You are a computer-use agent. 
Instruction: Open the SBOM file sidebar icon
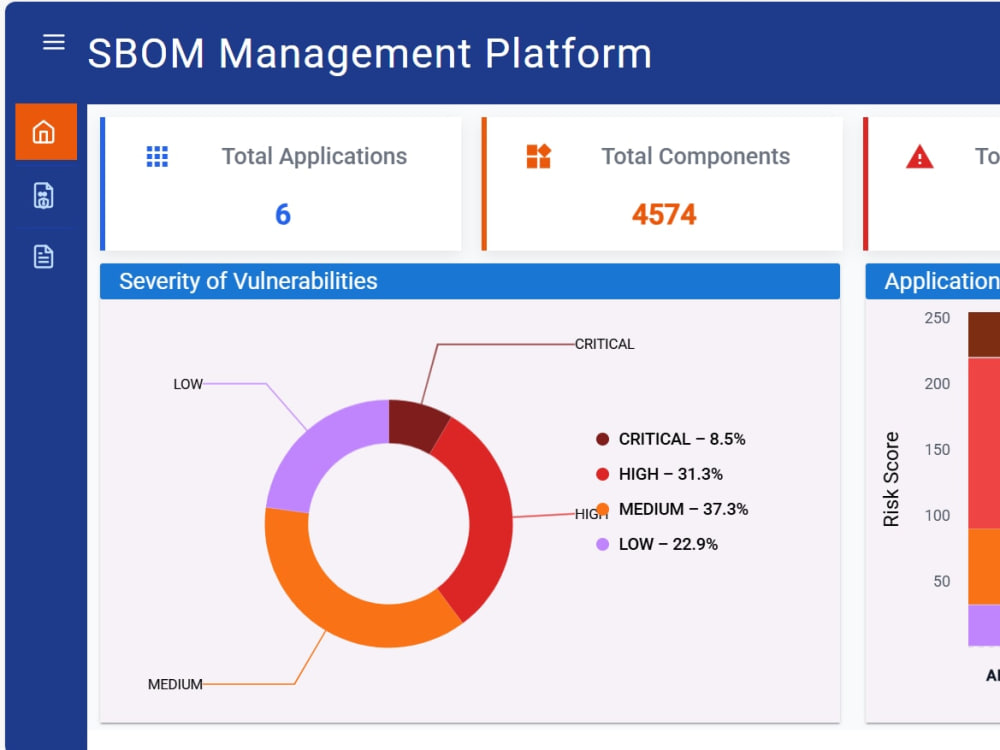coord(43,195)
